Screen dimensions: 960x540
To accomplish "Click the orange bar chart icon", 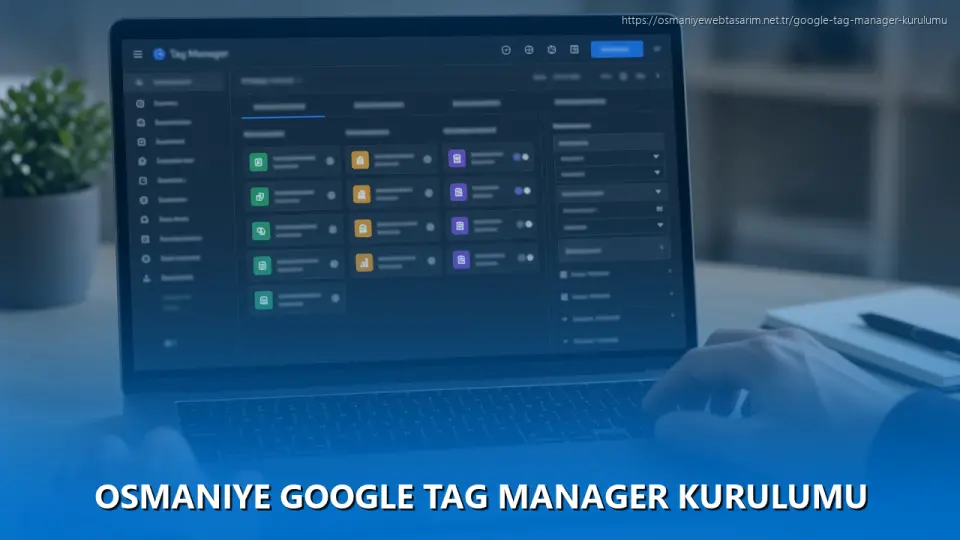I will (x=364, y=263).
